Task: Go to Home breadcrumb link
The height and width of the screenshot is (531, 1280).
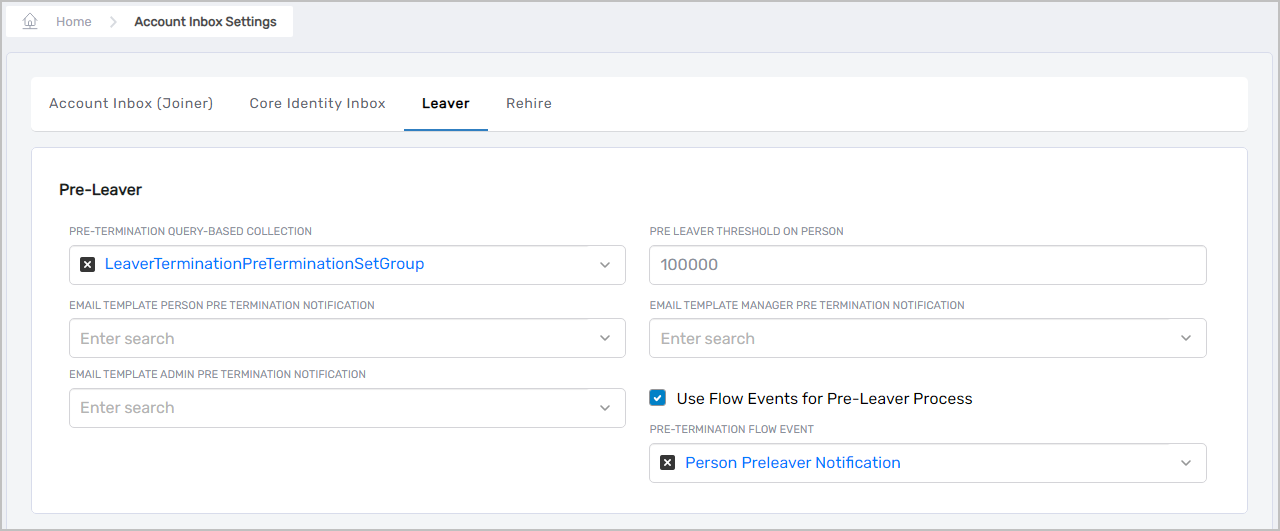Action: (74, 22)
